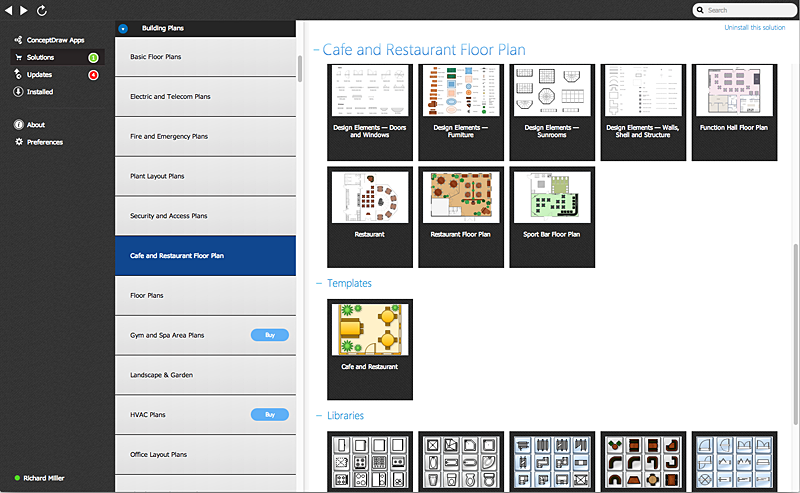Select Electric and Telecom Plans

(205, 96)
